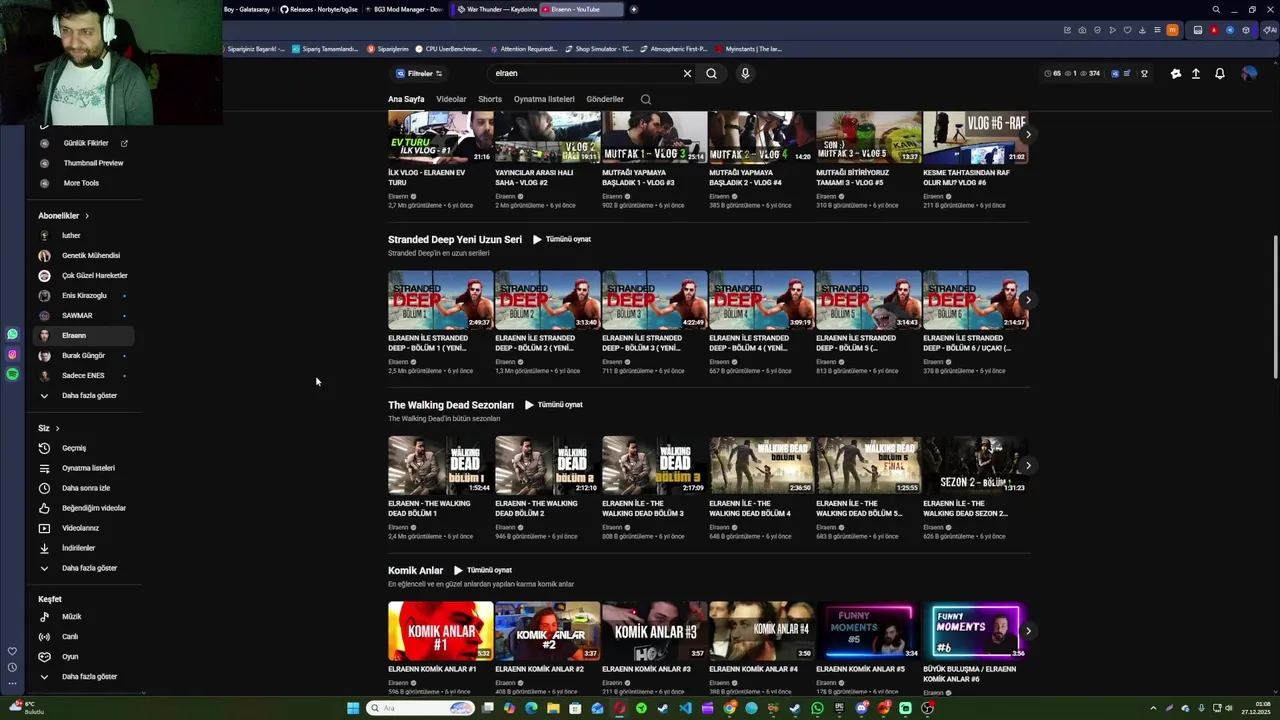The image size is (1280, 720).
Task: Show next videos in Stranded Deep row
Action: pos(1028,300)
